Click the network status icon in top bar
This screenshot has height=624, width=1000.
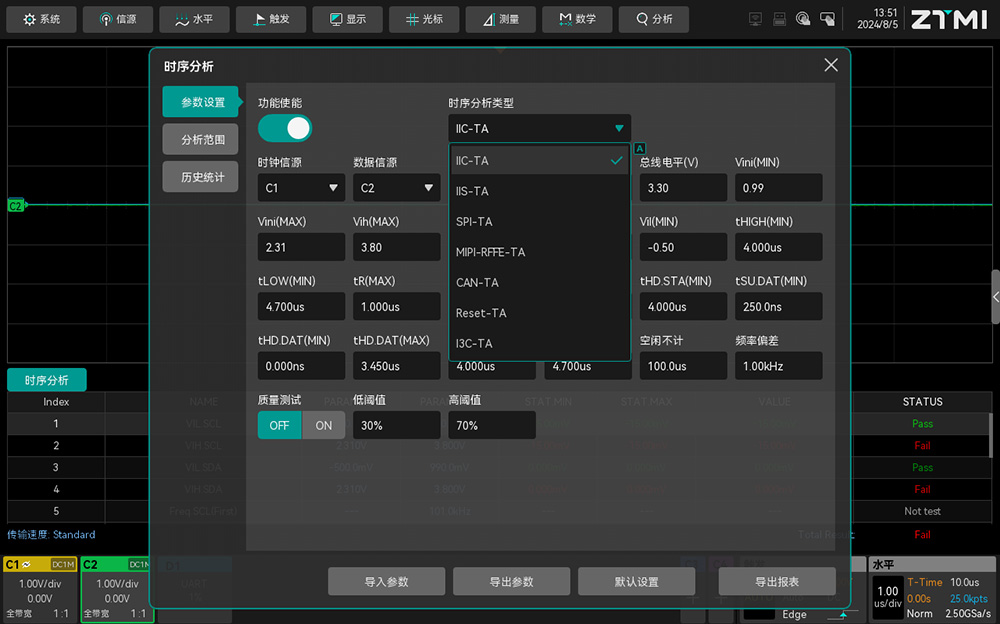tap(755, 19)
